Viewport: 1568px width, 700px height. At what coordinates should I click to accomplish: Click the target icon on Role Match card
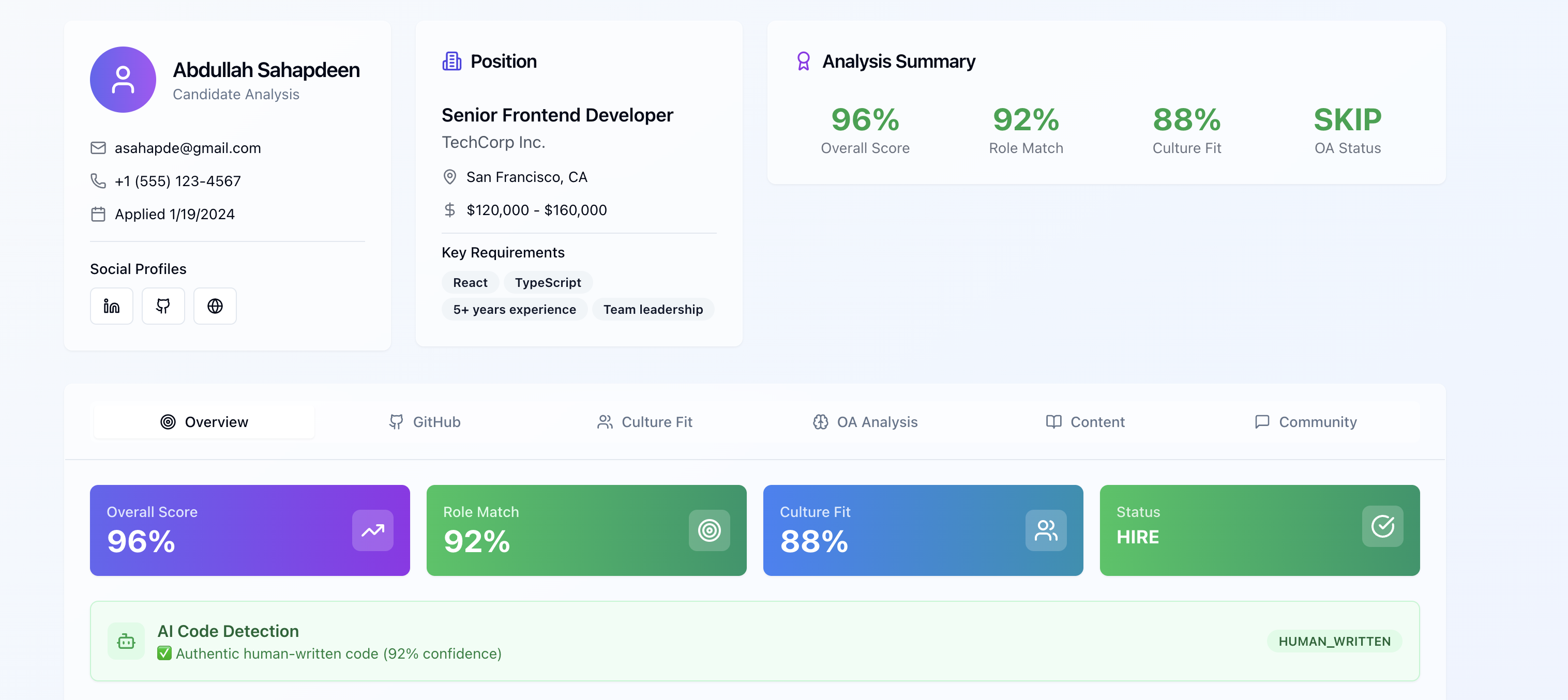[709, 530]
